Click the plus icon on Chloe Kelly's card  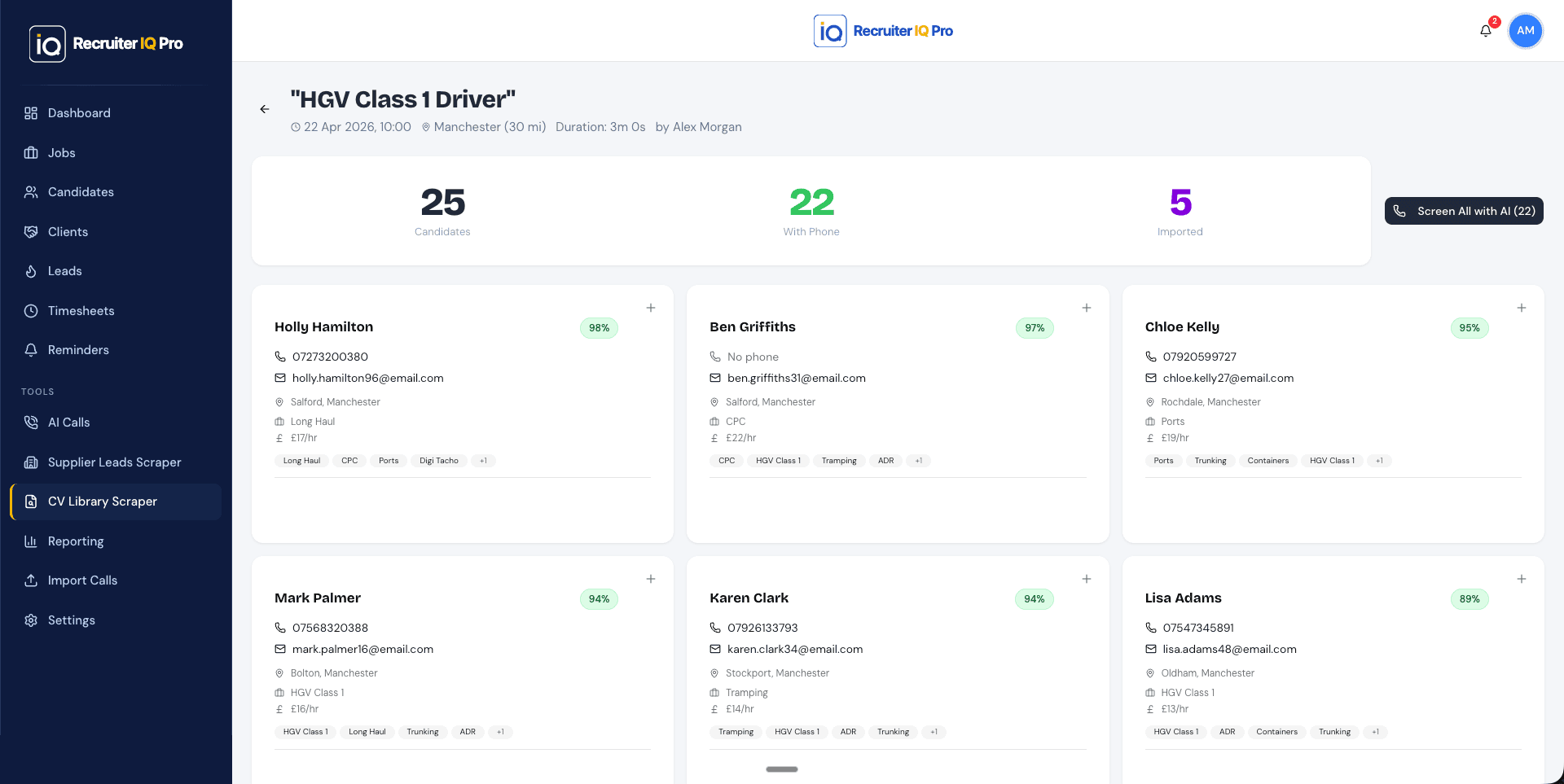pyautogui.click(x=1522, y=308)
